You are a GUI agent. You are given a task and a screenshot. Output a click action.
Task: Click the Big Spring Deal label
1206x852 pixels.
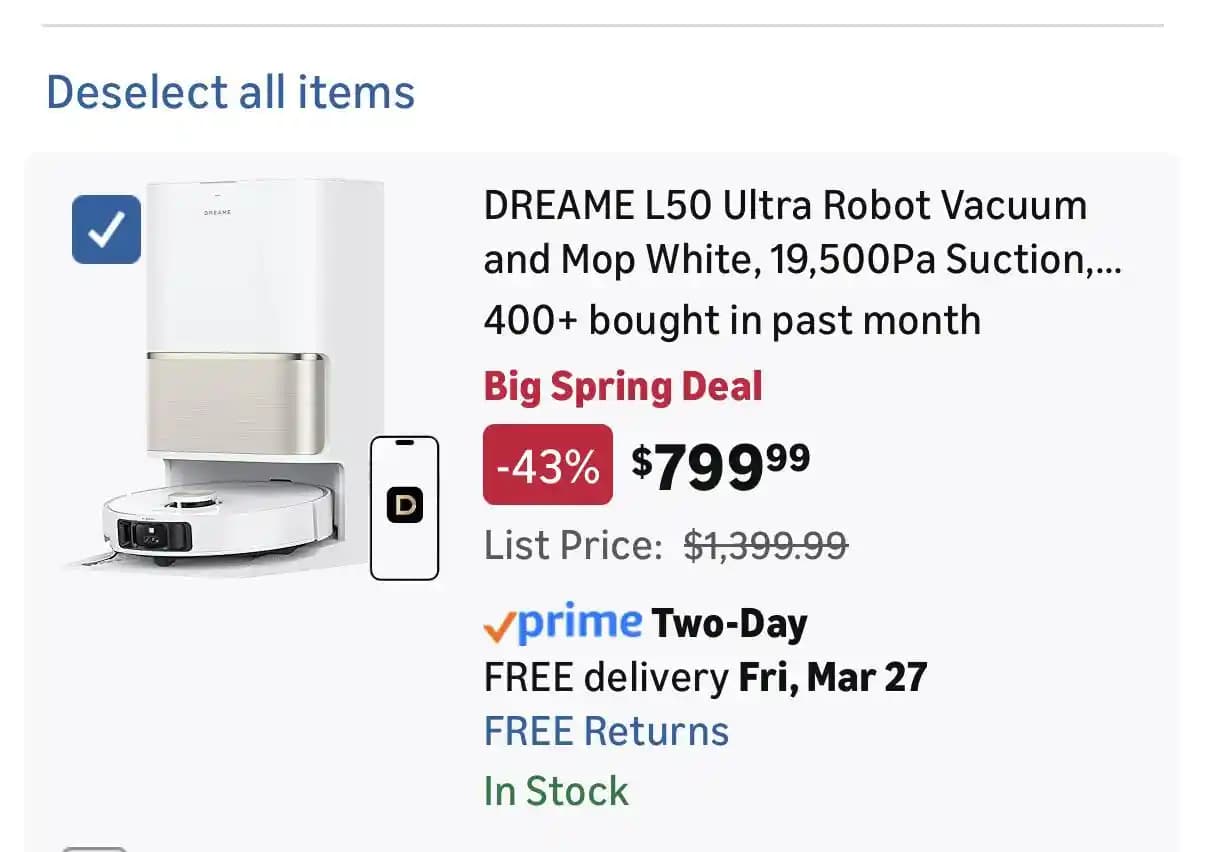(623, 387)
